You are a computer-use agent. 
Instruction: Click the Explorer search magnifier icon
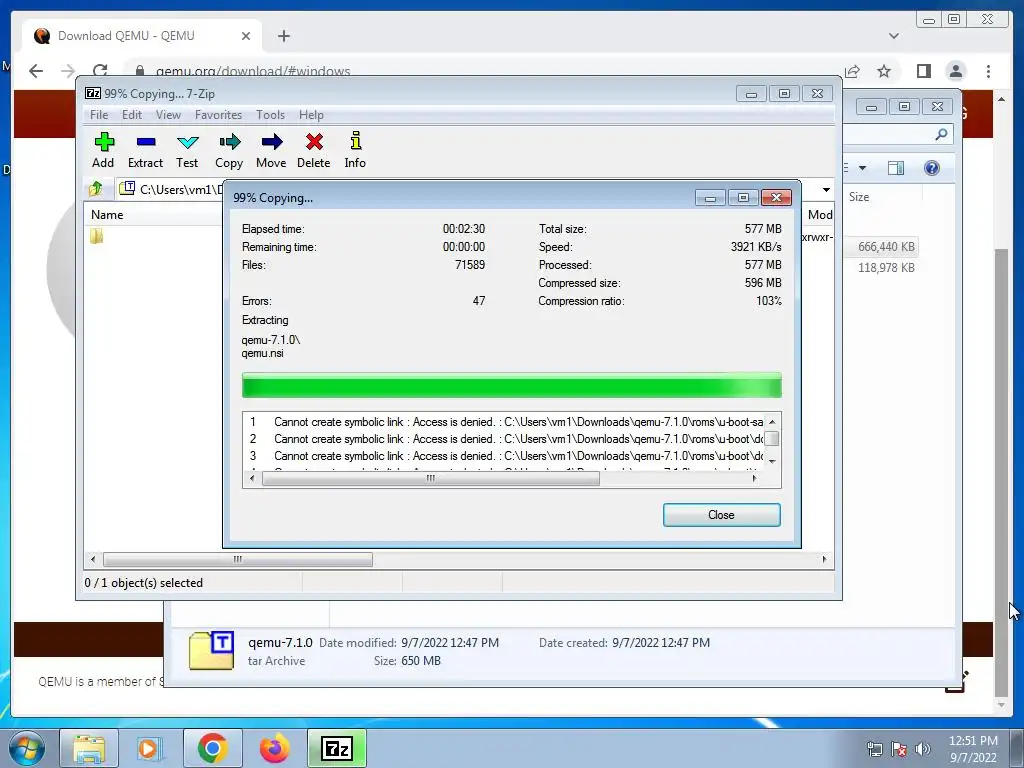(x=941, y=135)
